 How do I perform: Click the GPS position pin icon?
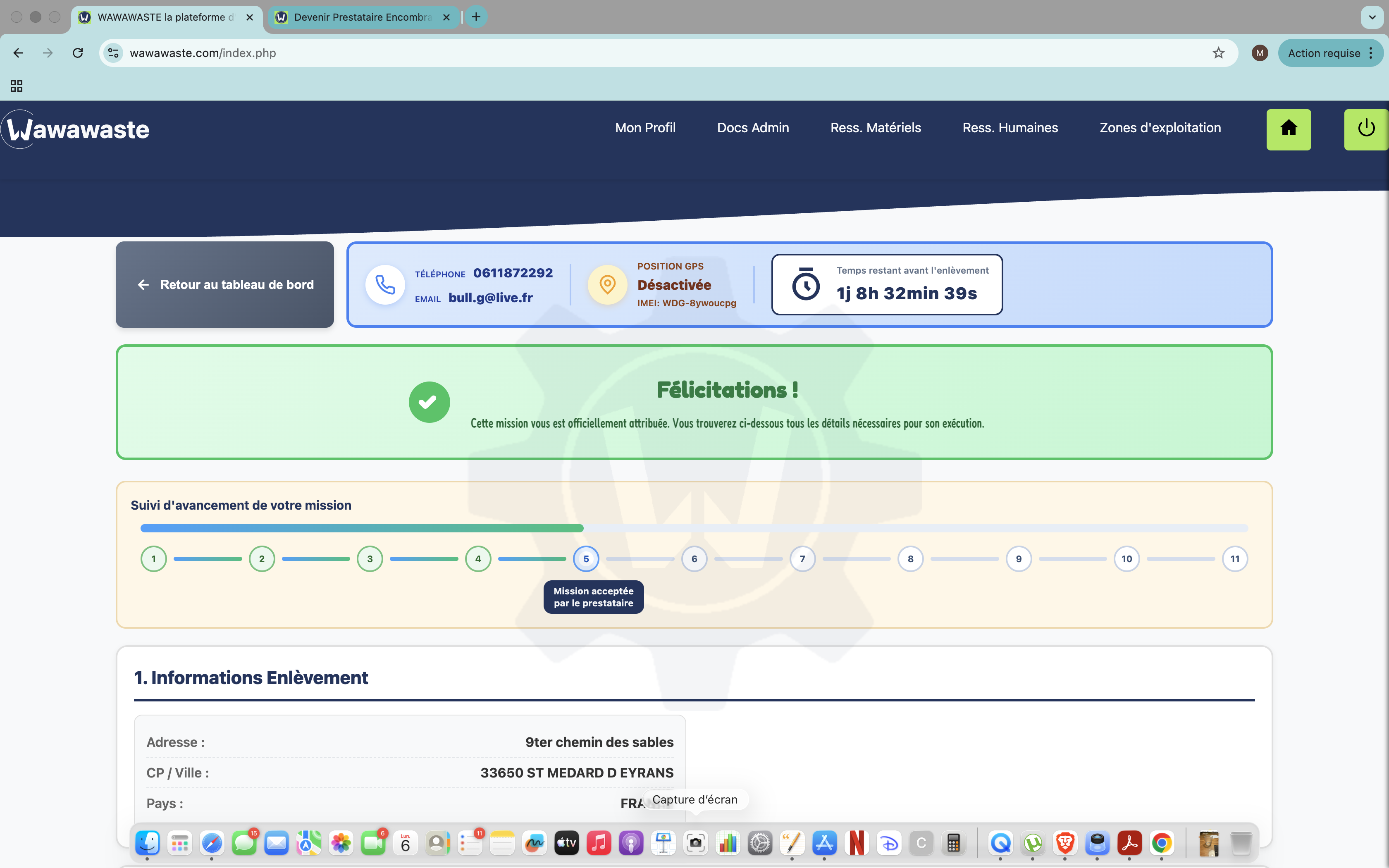[x=607, y=284]
